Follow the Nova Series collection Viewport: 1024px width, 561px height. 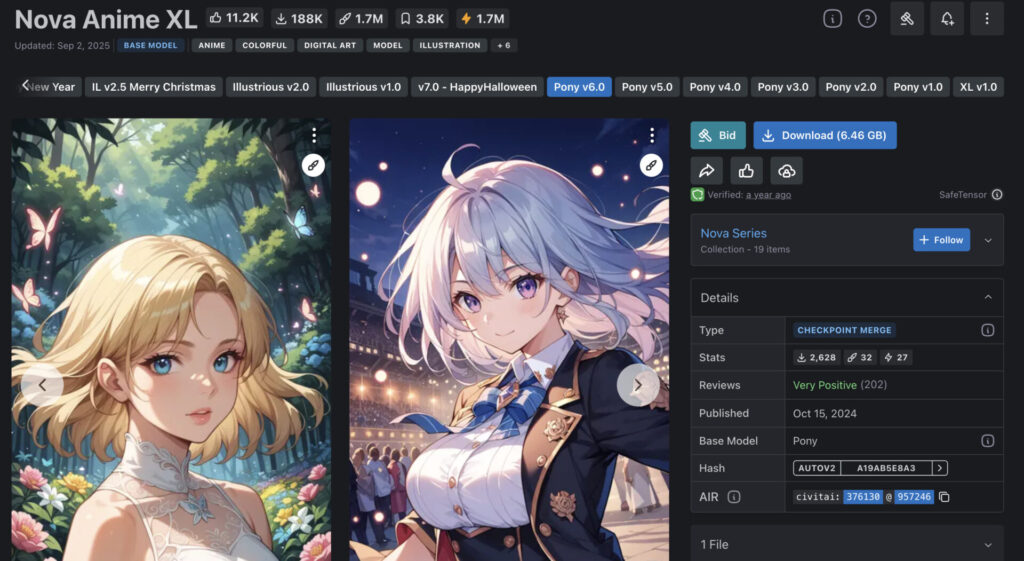pyautogui.click(x=941, y=240)
